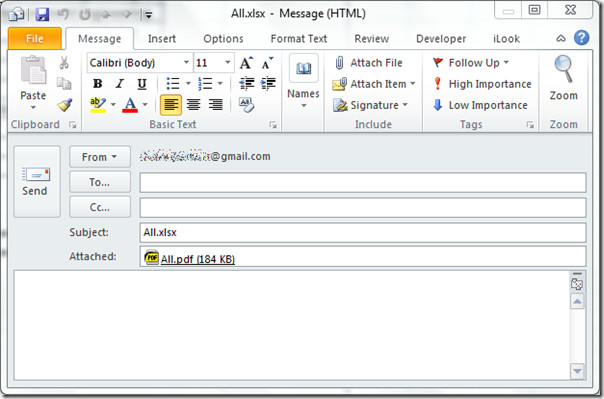Screen dimensions: 604x399
Task: Click the Clear Formatting icon
Action: coord(246,104)
